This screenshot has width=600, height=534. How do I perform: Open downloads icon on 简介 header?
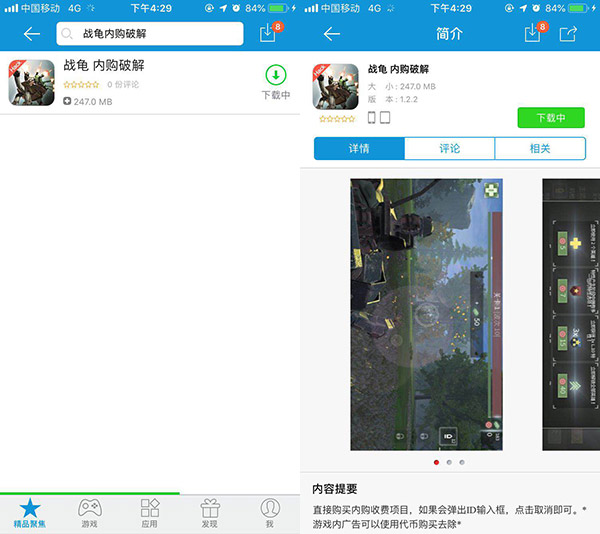[x=532, y=33]
